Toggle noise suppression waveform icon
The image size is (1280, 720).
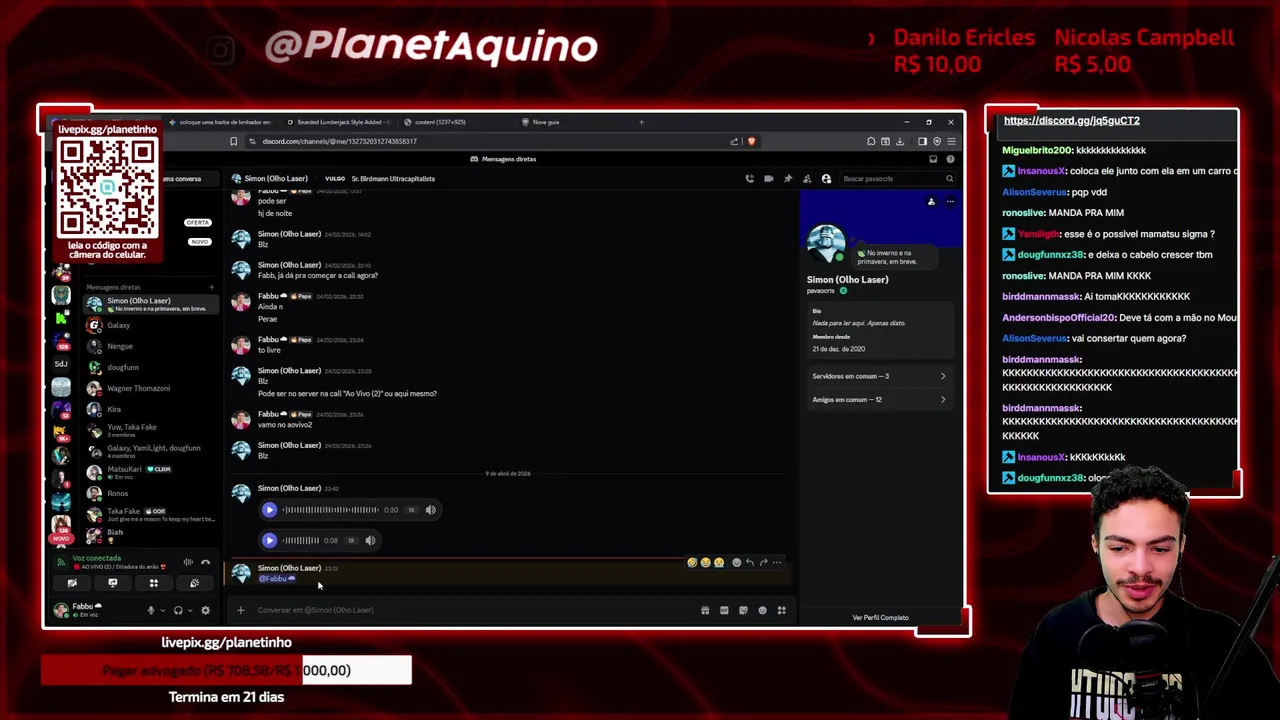pos(187,562)
